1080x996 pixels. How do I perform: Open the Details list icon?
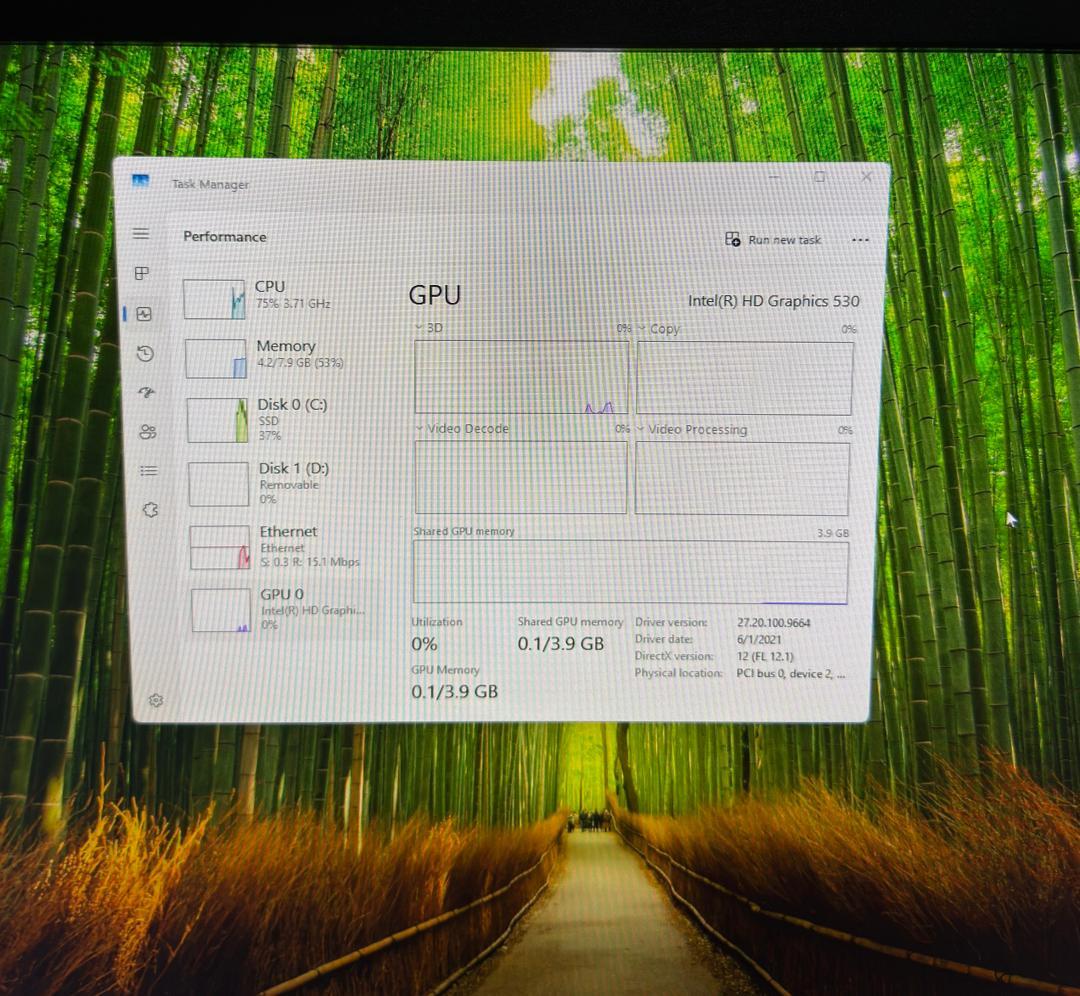(149, 471)
